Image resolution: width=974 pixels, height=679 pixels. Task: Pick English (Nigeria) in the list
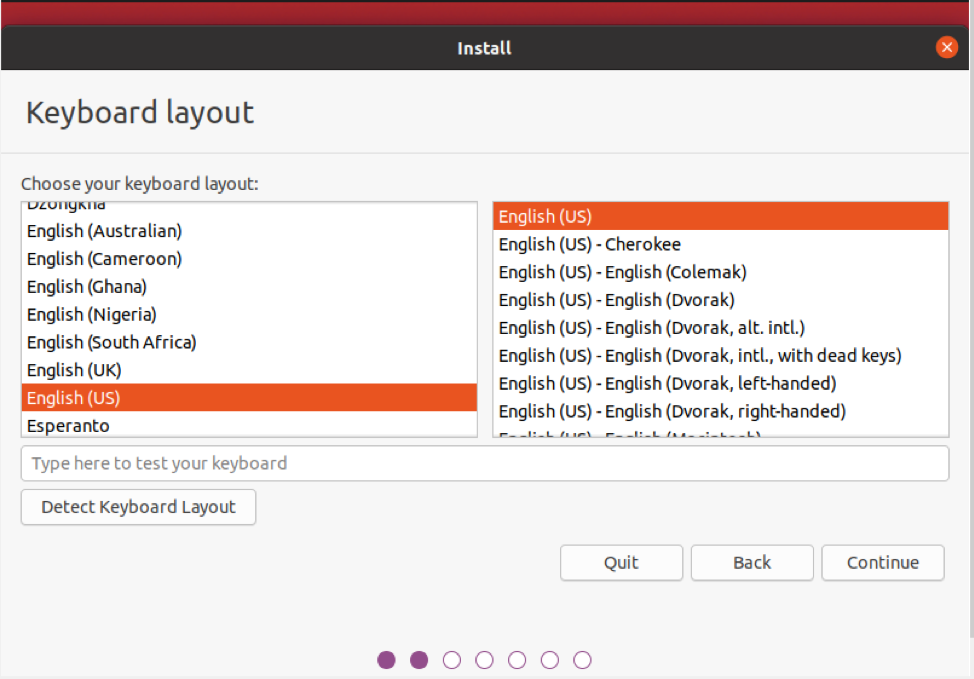tap(92, 315)
